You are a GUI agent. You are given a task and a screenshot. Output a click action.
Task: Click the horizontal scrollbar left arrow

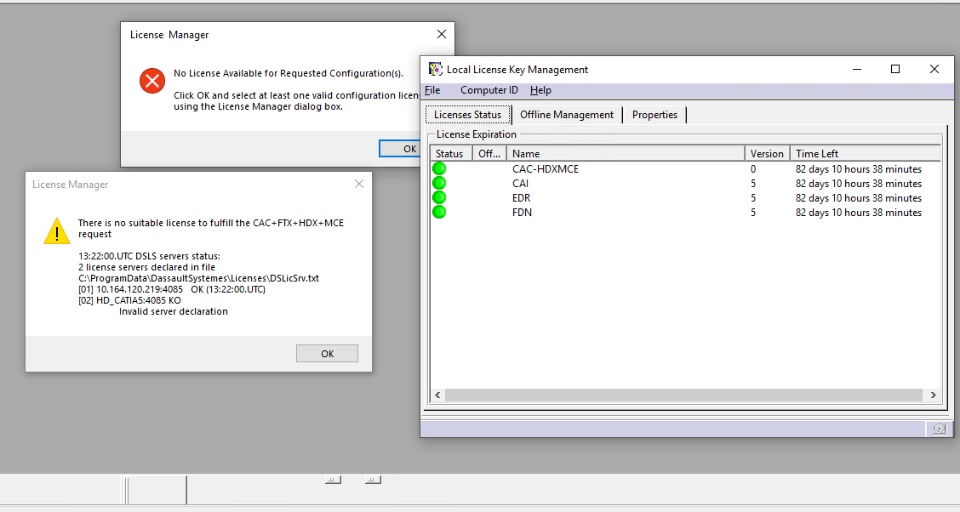point(437,395)
